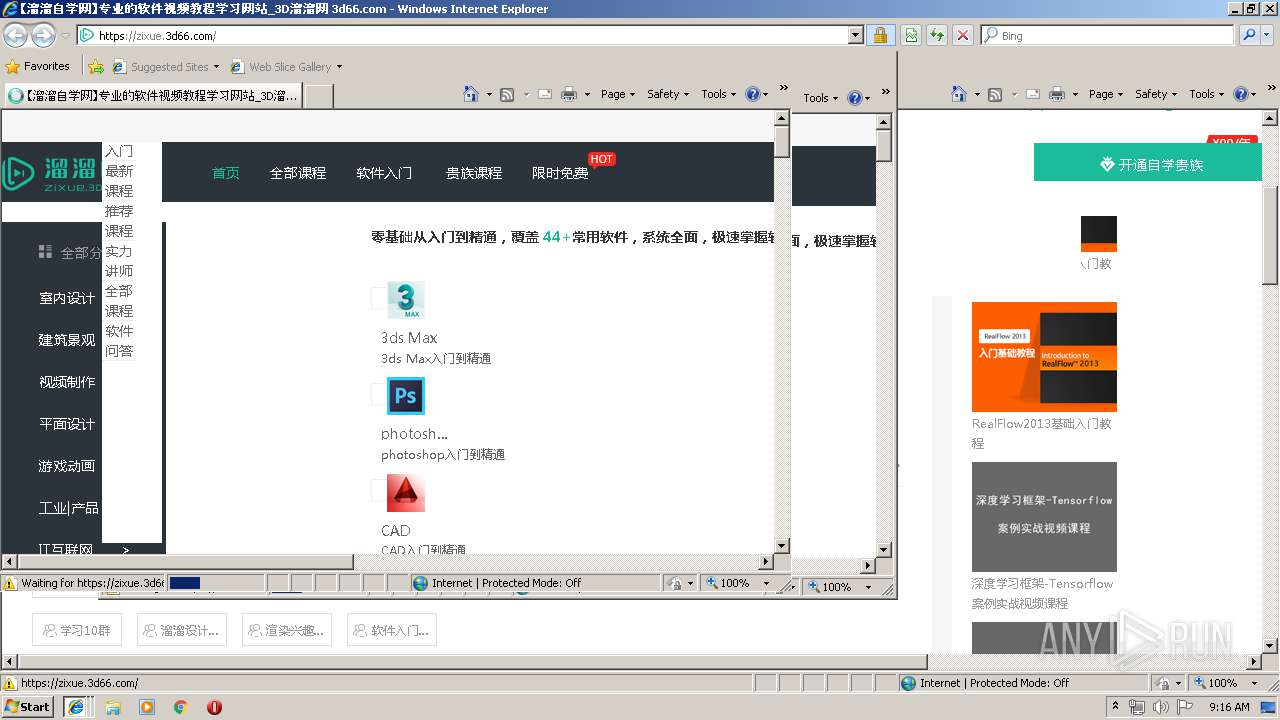
Task: Select 游戏动画 in the sidebar
Action: [67, 466]
